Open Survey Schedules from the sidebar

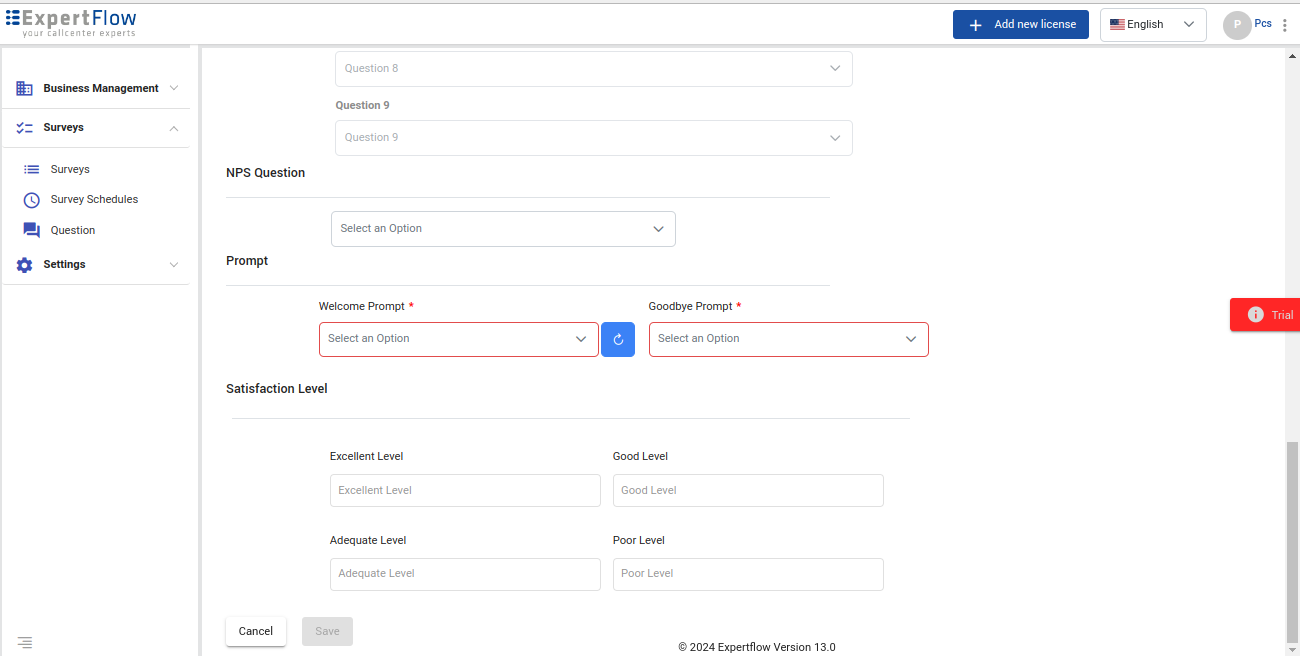(x=94, y=200)
